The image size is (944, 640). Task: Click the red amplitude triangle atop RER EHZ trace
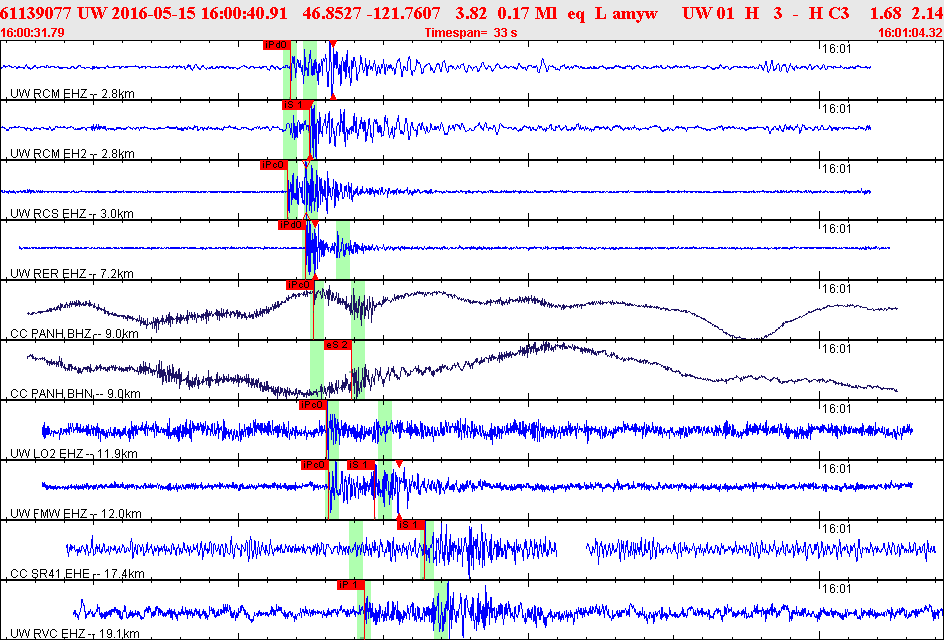[x=315, y=224]
